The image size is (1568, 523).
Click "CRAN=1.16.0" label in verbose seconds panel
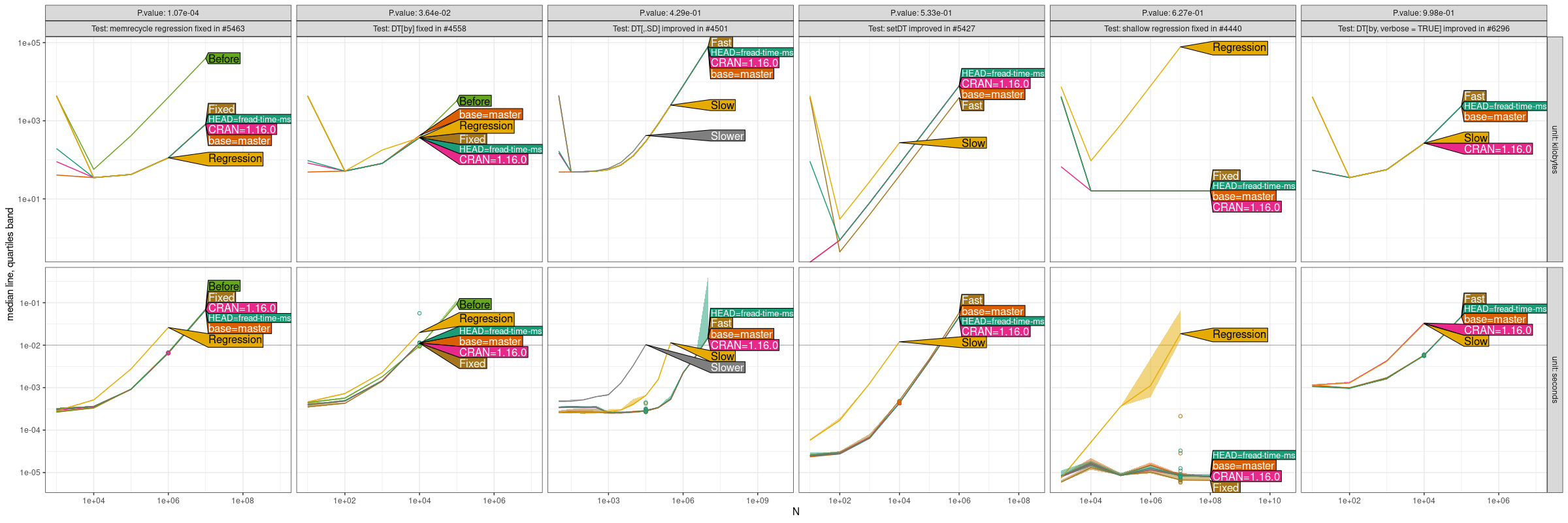coord(1497,330)
